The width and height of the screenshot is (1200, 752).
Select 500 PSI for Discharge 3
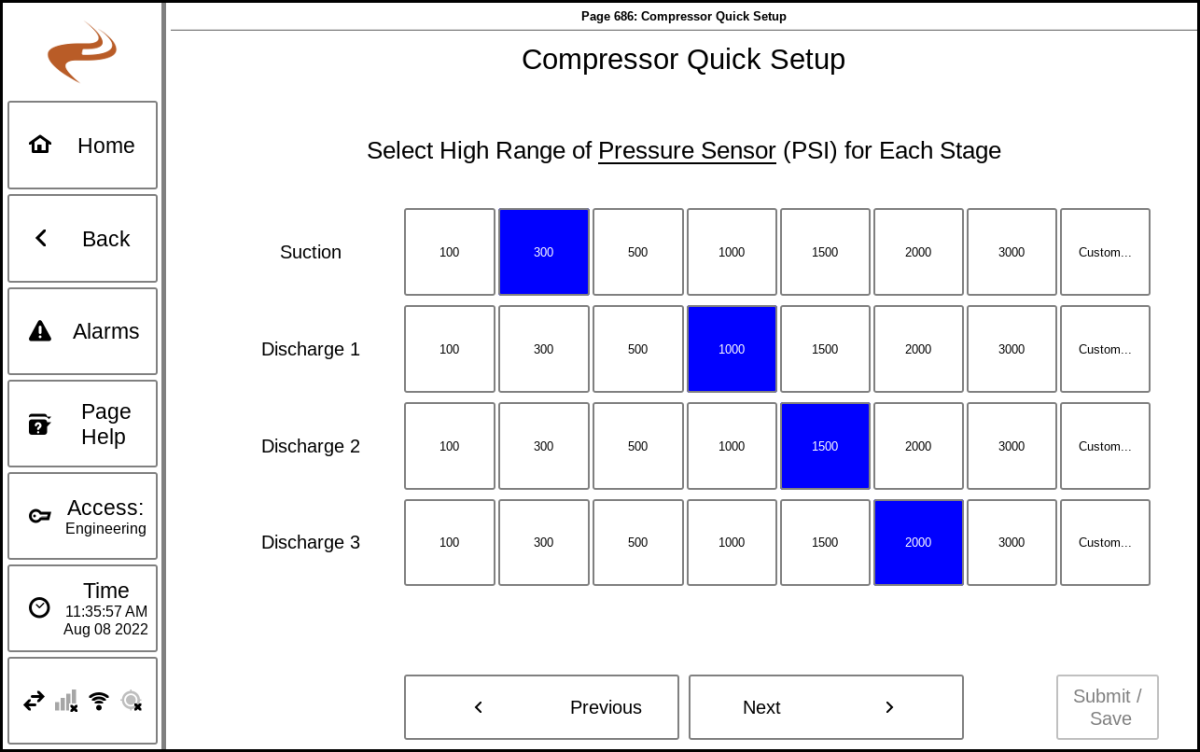pos(637,542)
